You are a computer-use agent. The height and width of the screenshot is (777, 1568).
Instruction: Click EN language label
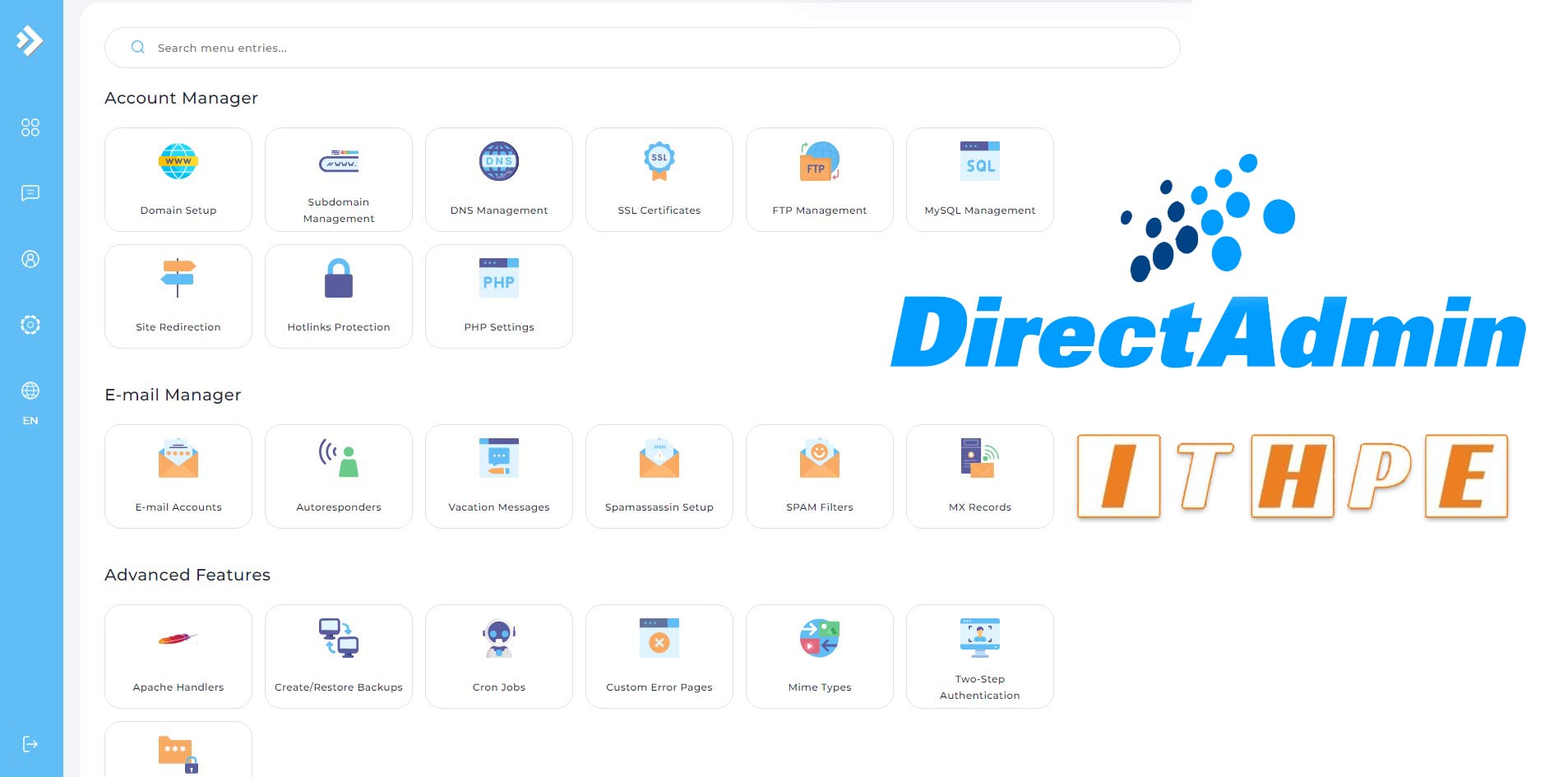tap(30, 420)
